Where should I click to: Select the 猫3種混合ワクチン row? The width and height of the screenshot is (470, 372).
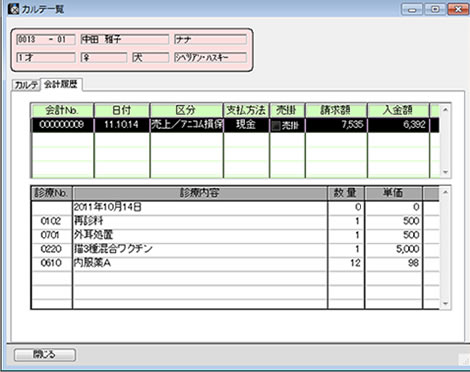tap(235, 249)
